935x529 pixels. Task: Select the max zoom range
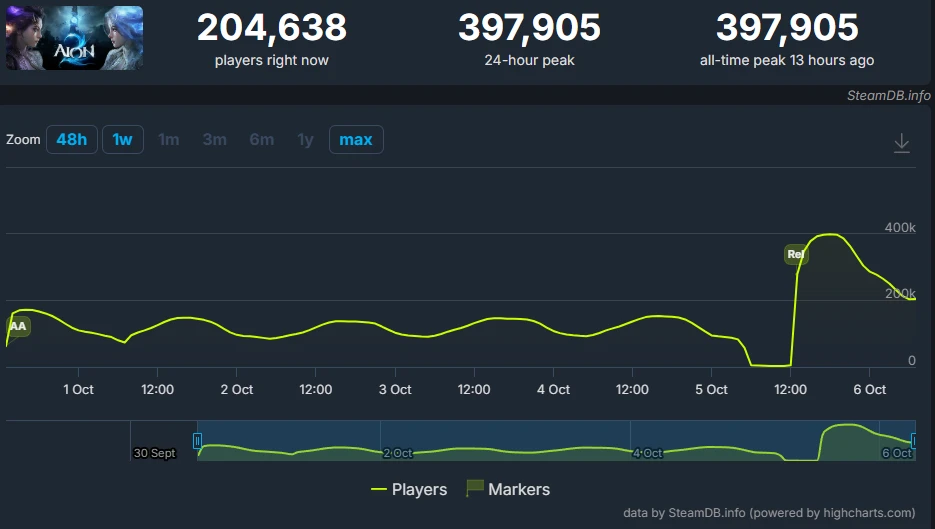pos(356,140)
